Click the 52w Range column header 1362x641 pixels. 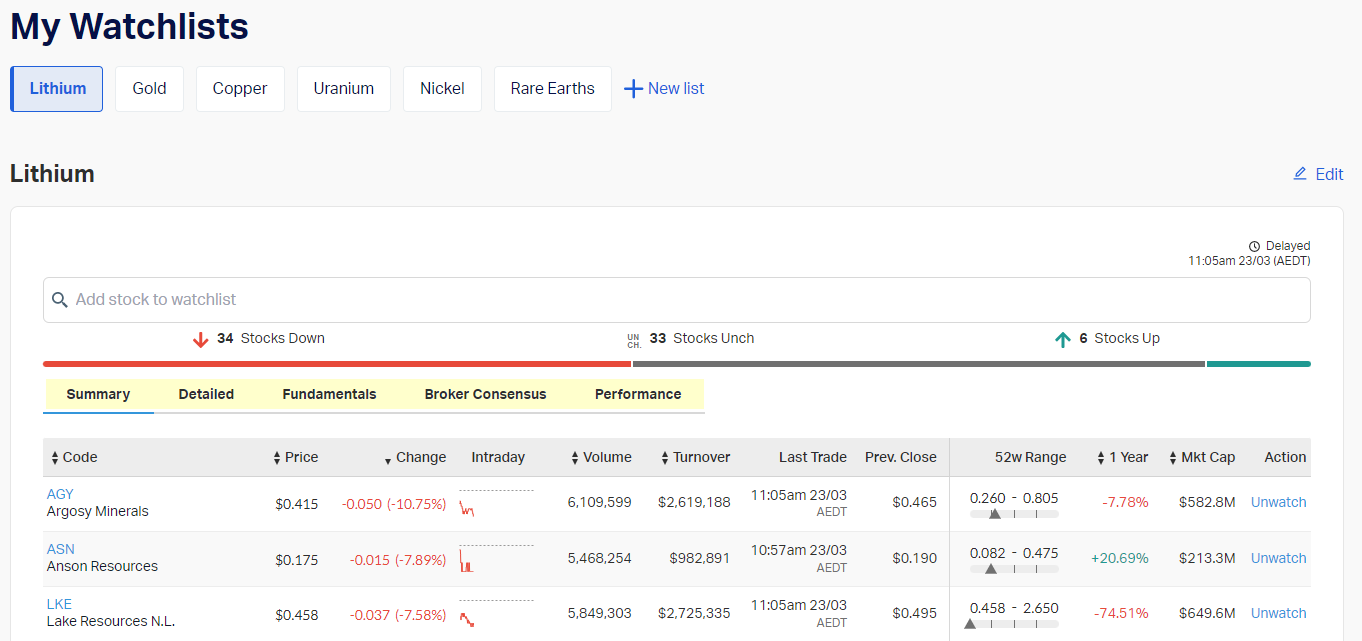[x=1030, y=458]
